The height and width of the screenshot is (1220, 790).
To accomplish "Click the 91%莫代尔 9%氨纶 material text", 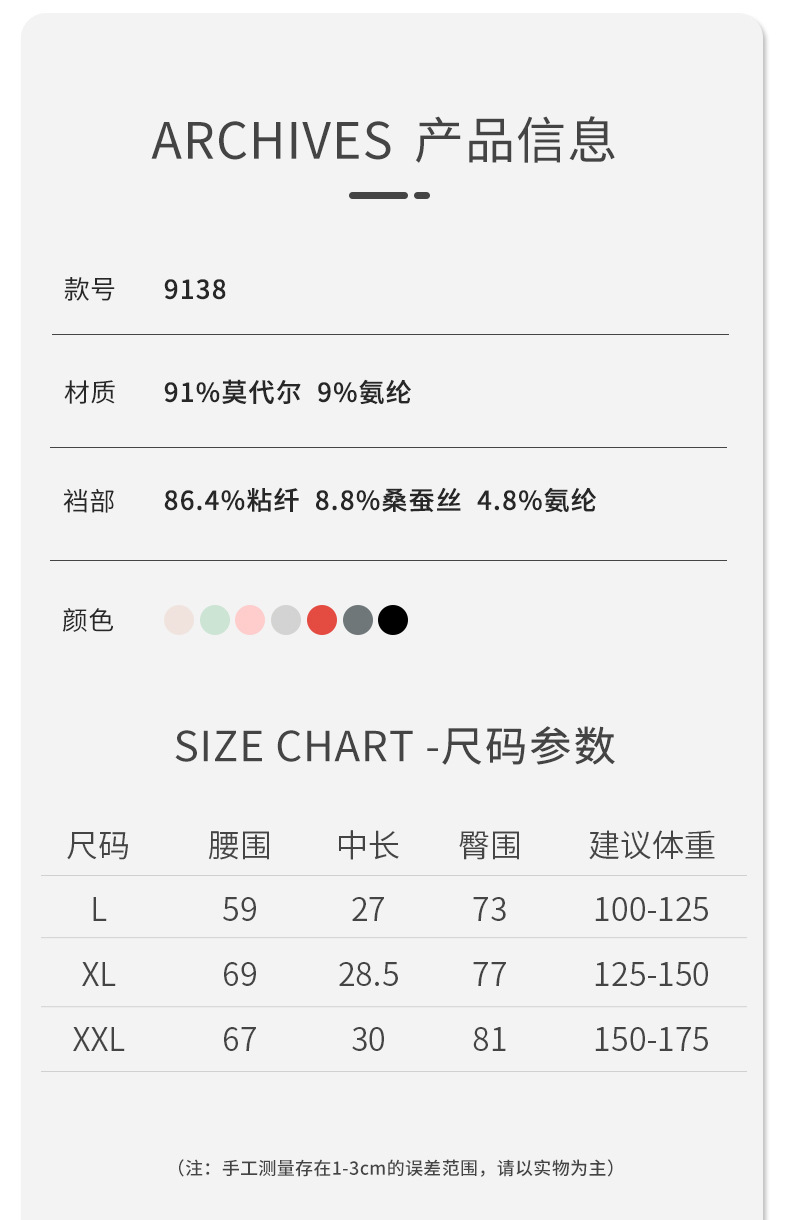I will (287, 392).
